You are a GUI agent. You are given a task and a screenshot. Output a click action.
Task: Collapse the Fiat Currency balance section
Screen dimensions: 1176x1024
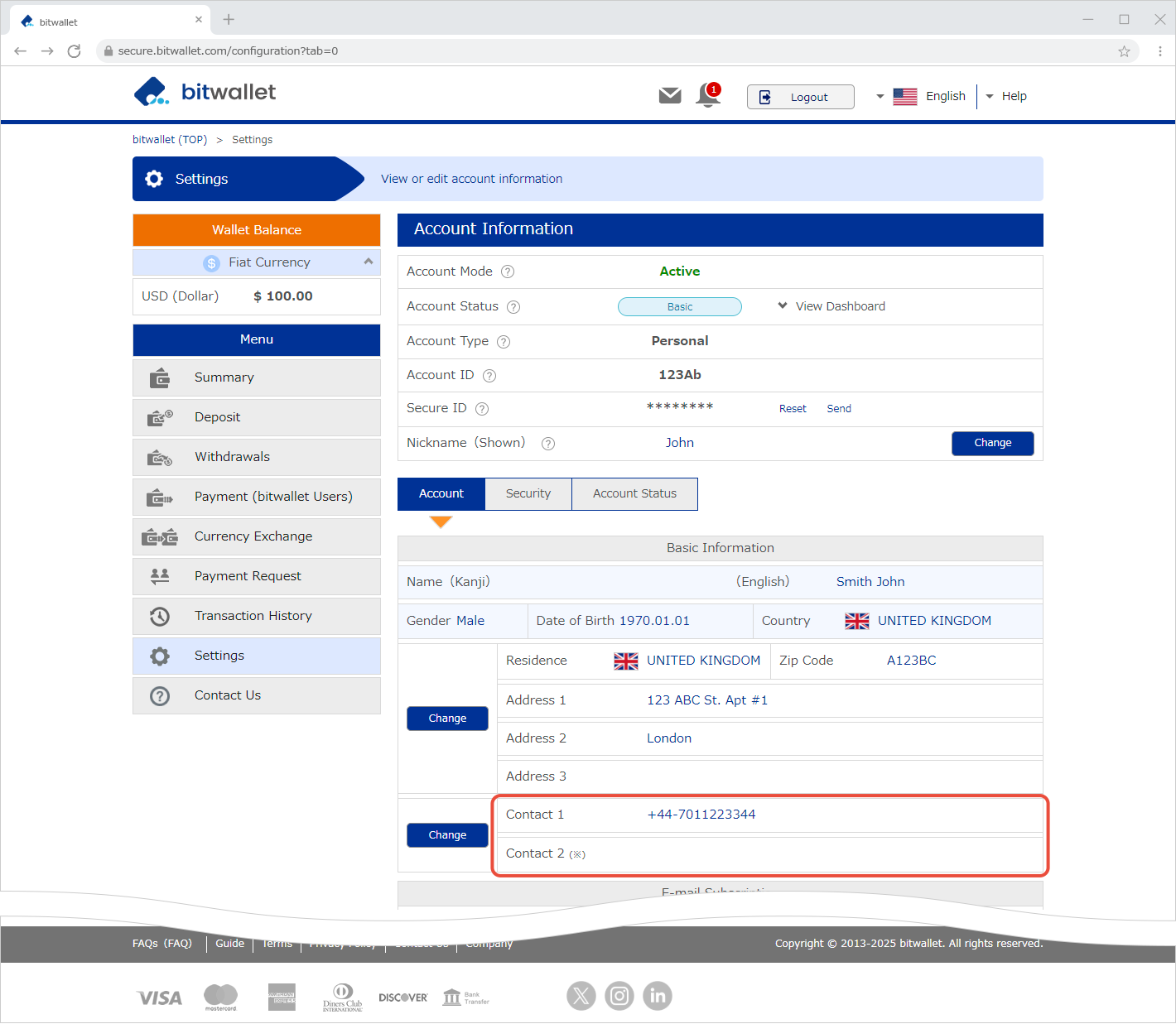pos(368,262)
